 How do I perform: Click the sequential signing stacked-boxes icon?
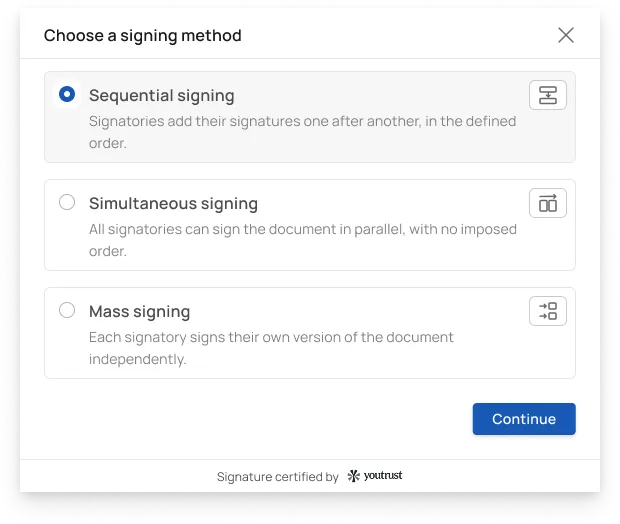[x=548, y=95]
